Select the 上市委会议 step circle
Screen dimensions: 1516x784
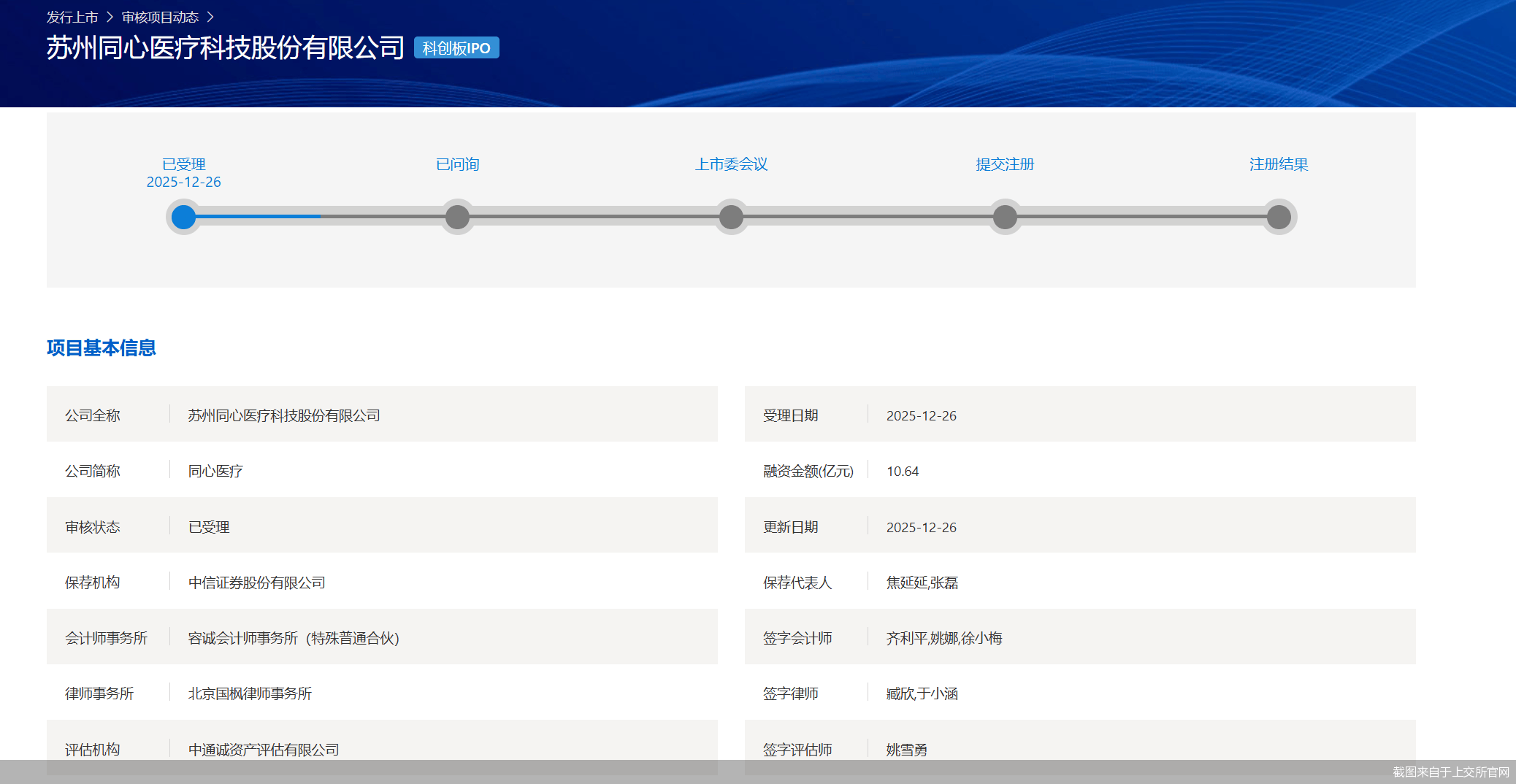click(x=731, y=217)
